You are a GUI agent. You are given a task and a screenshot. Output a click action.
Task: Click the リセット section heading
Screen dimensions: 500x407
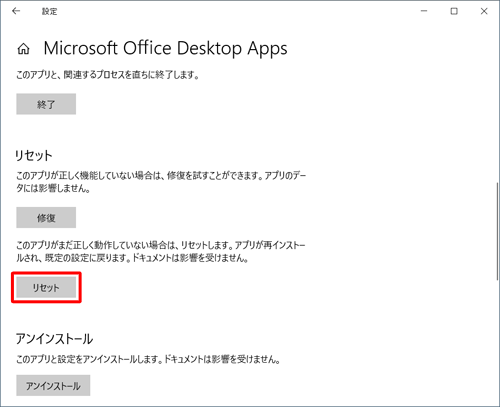[34, 156]
